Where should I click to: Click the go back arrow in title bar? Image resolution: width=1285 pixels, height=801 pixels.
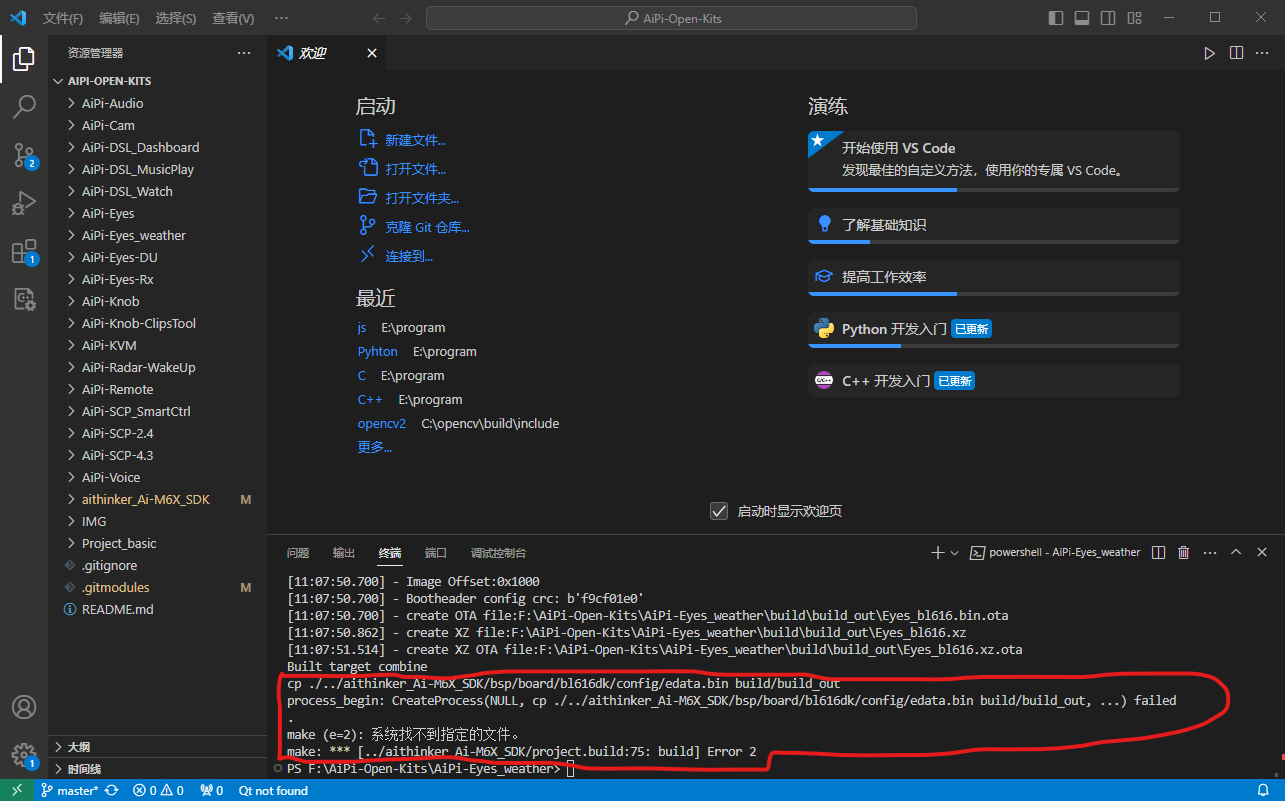pyautogui.click(x=378, y=18)
